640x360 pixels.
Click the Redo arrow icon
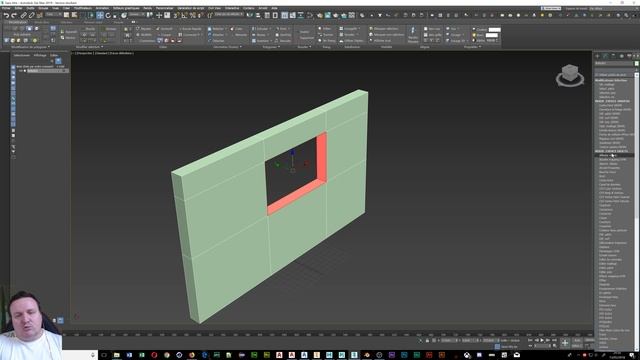pyautogui.click(x=14, y=15)
